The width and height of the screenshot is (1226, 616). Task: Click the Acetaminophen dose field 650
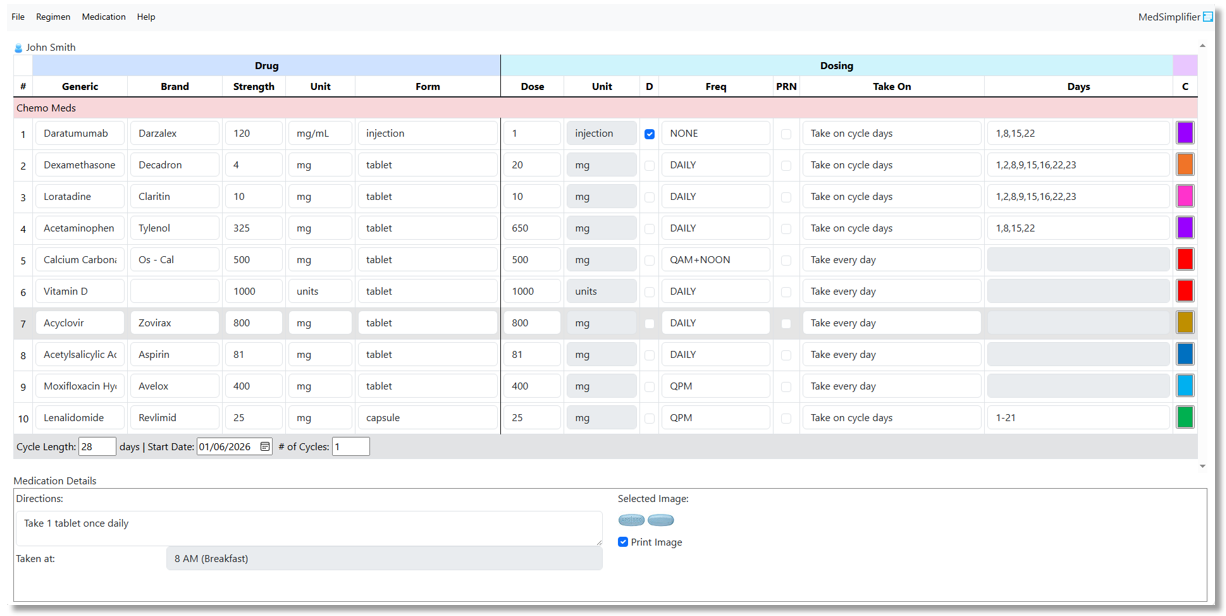(x=532, y=228)
